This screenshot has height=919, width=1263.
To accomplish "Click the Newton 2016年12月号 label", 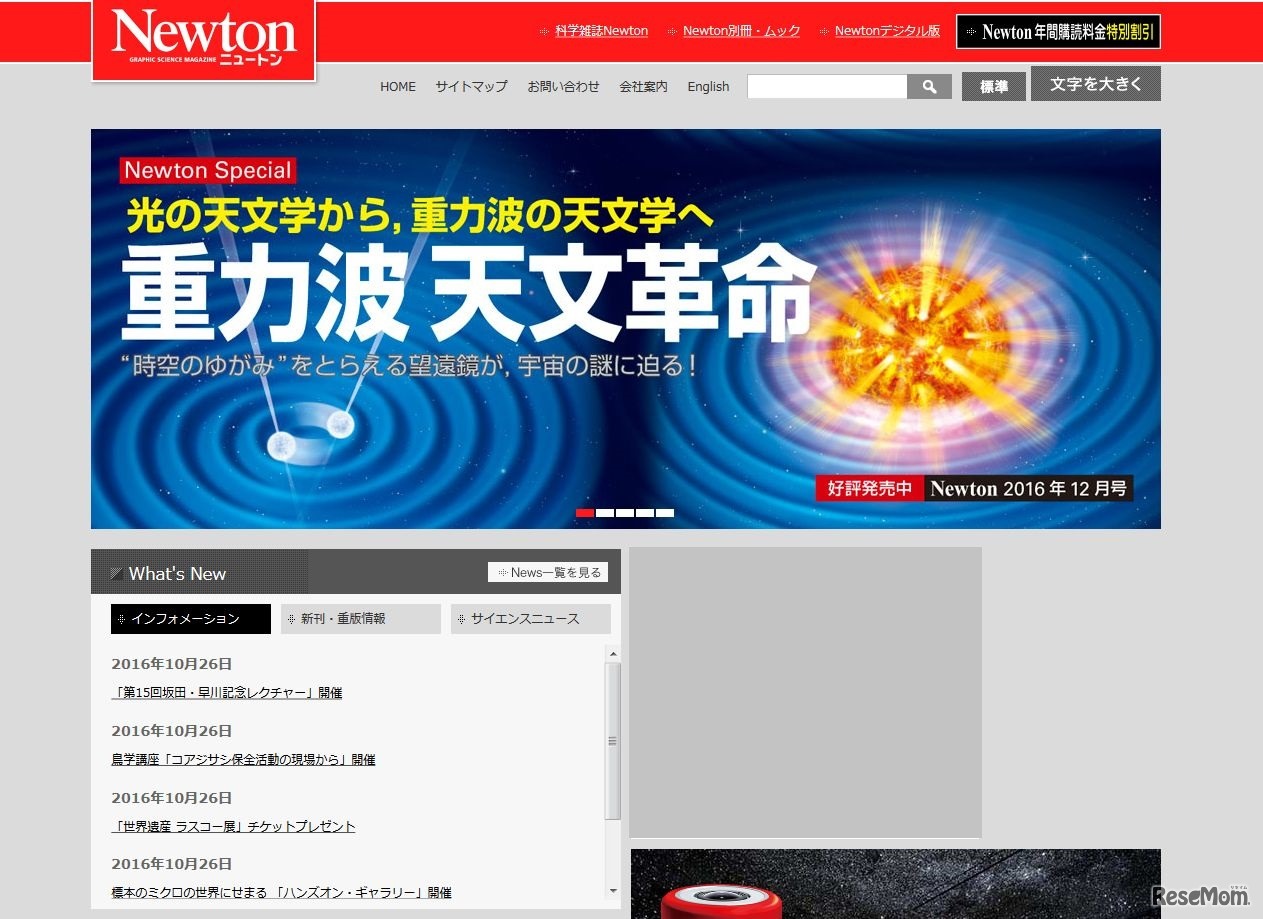I will coord(1029,489).
